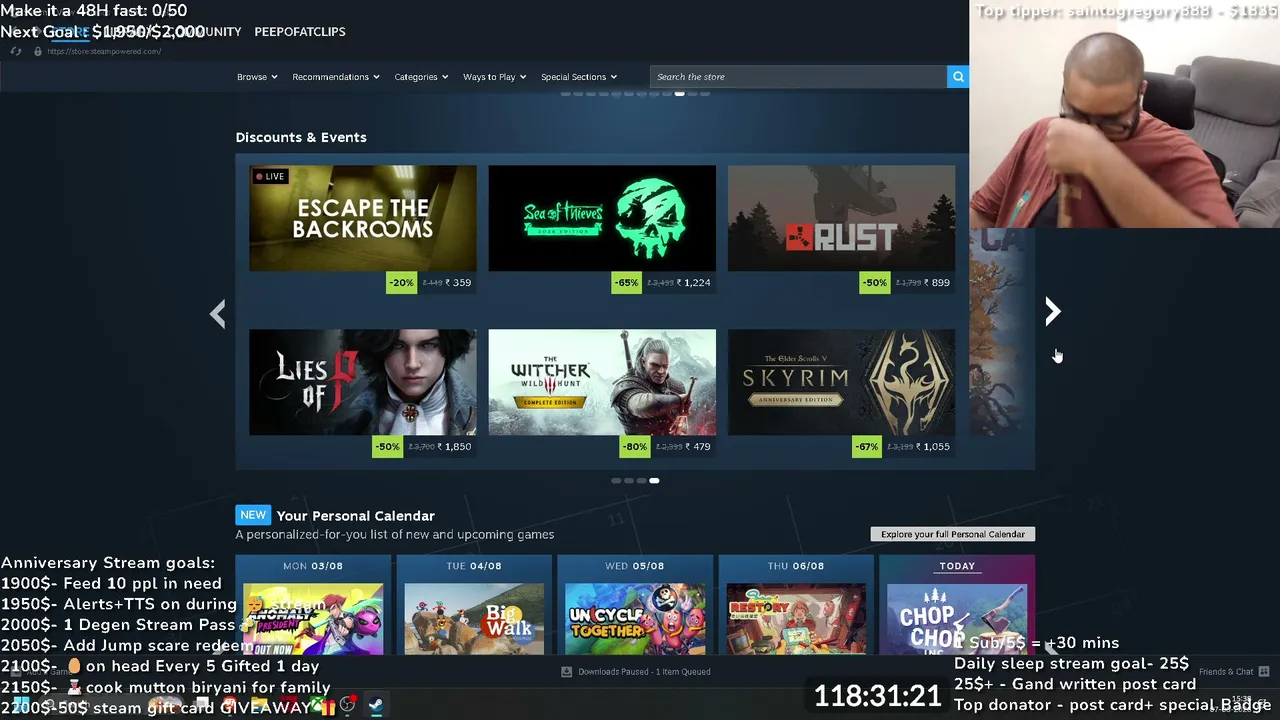This screenshot has height=720, width=1280.
Task: Open the Skyrim Anniversary Edition capsule
Action: coord(841,382)
